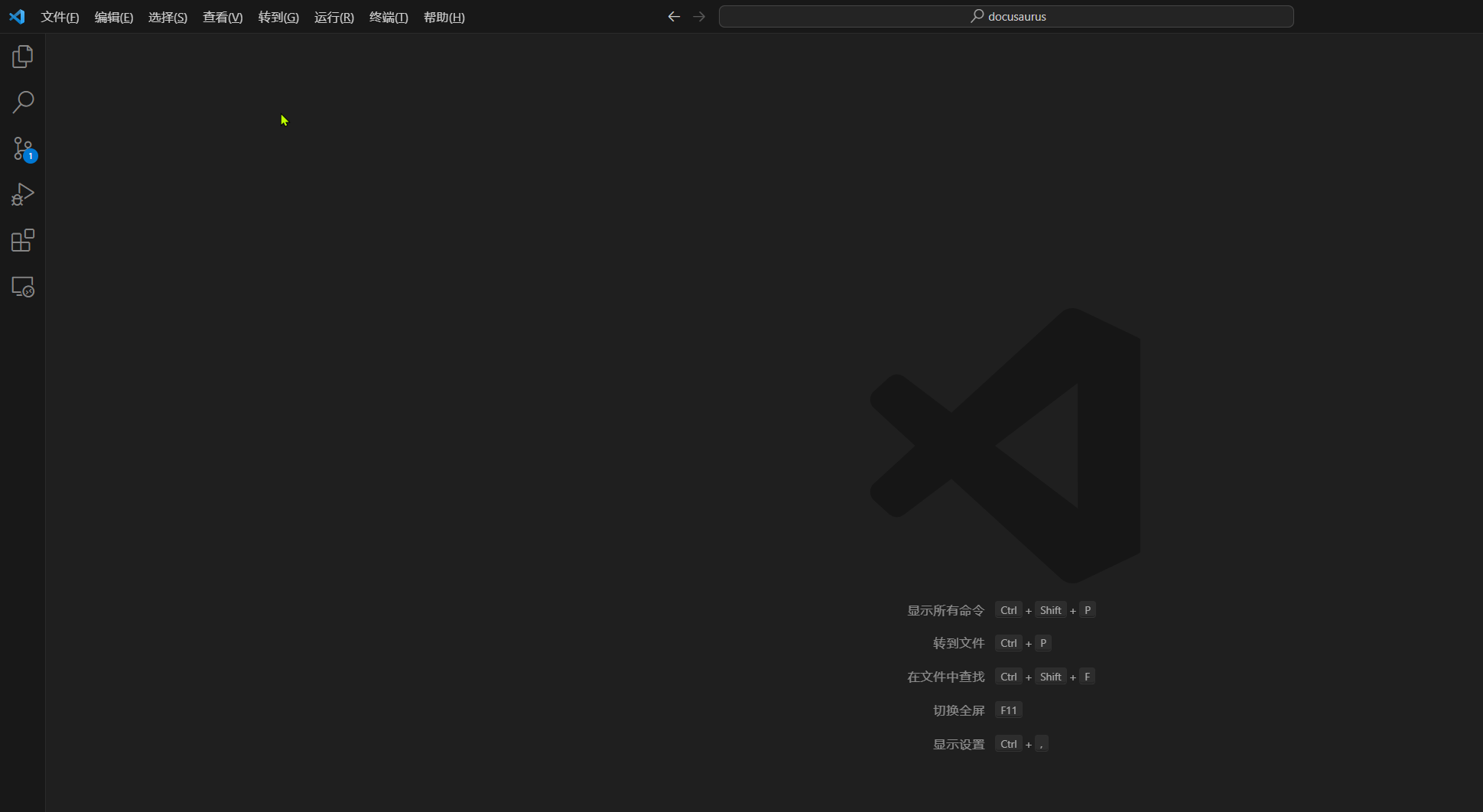
Task: Open Source Control view with badge
Action: pyautogui.click(x=23, y=149)
